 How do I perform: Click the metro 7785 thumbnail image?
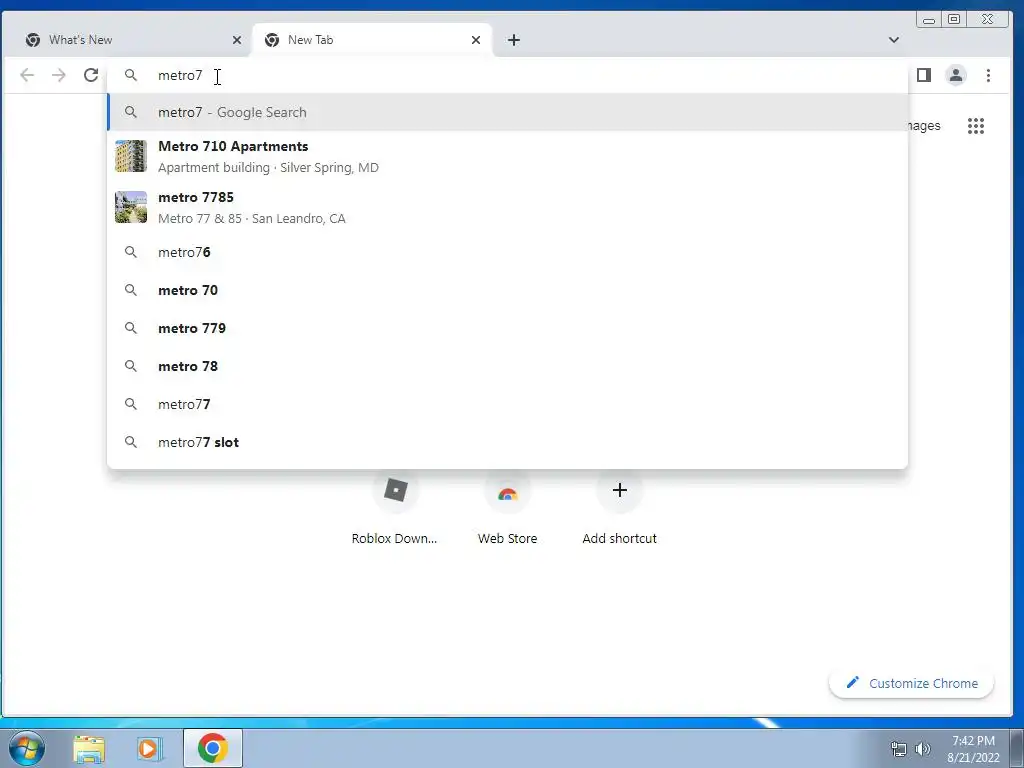point(131,207)
